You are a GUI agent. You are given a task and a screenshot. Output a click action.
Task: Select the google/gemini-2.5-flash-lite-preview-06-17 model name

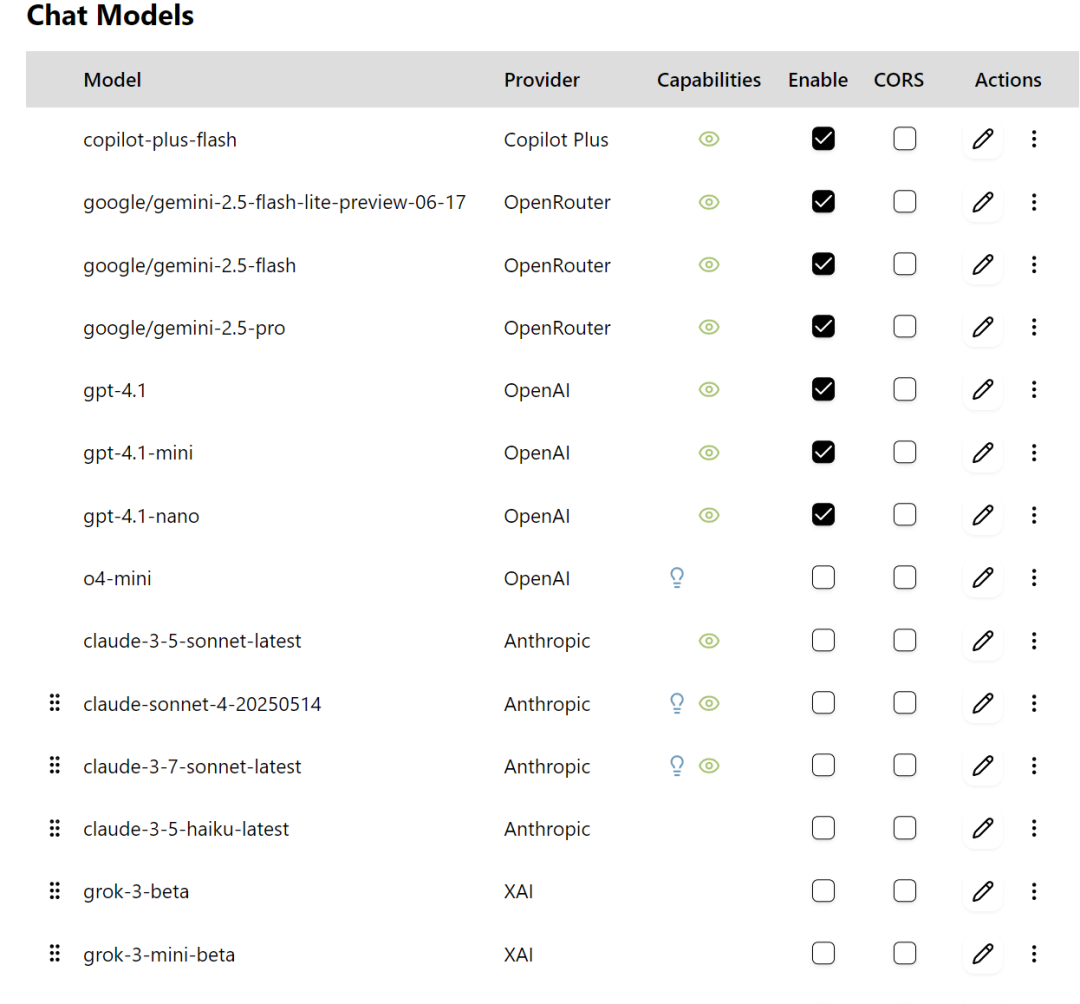click(x=274, y=202)
